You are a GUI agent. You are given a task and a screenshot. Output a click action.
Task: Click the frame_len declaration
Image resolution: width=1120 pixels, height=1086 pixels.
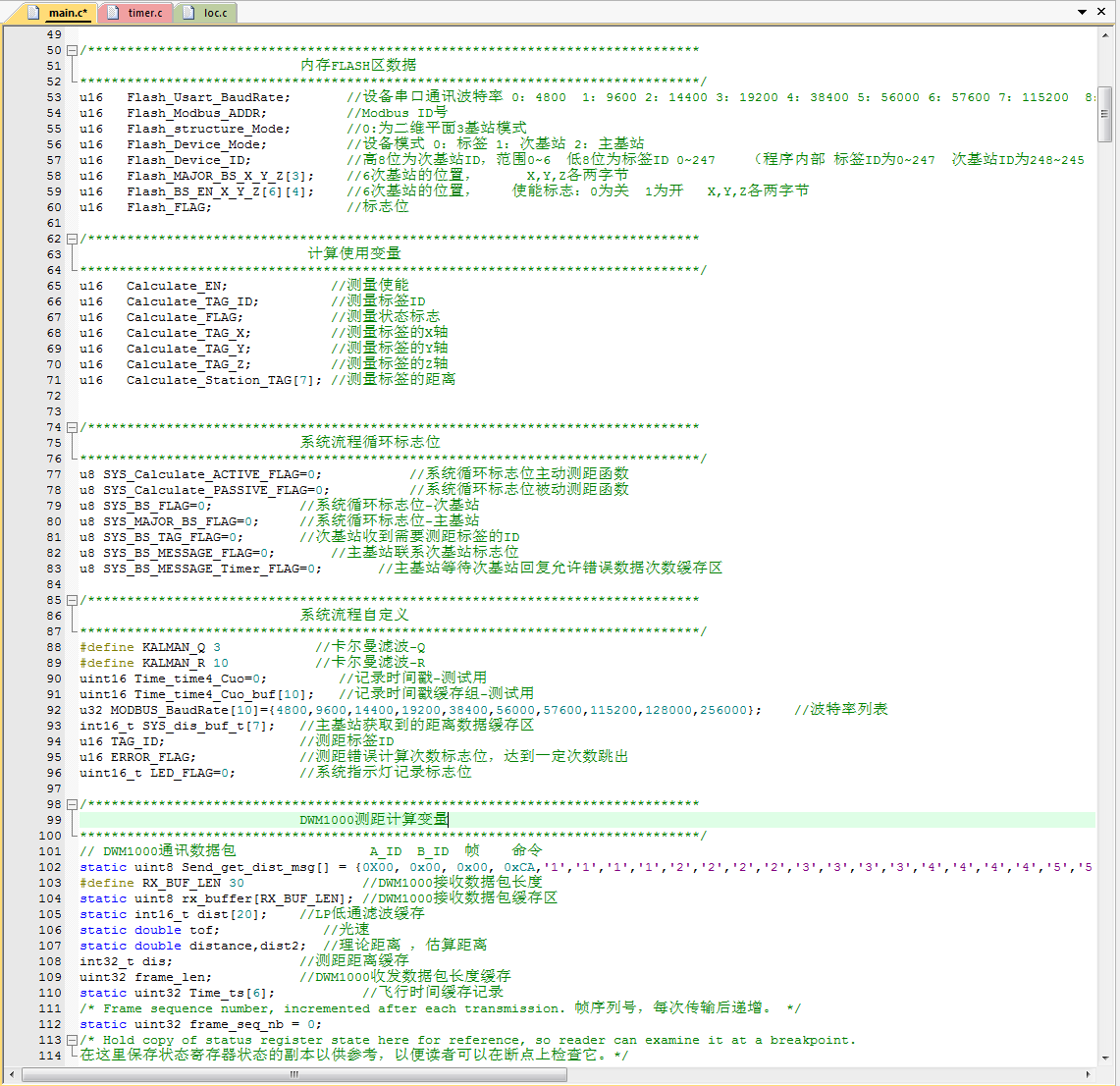point(145,977)
